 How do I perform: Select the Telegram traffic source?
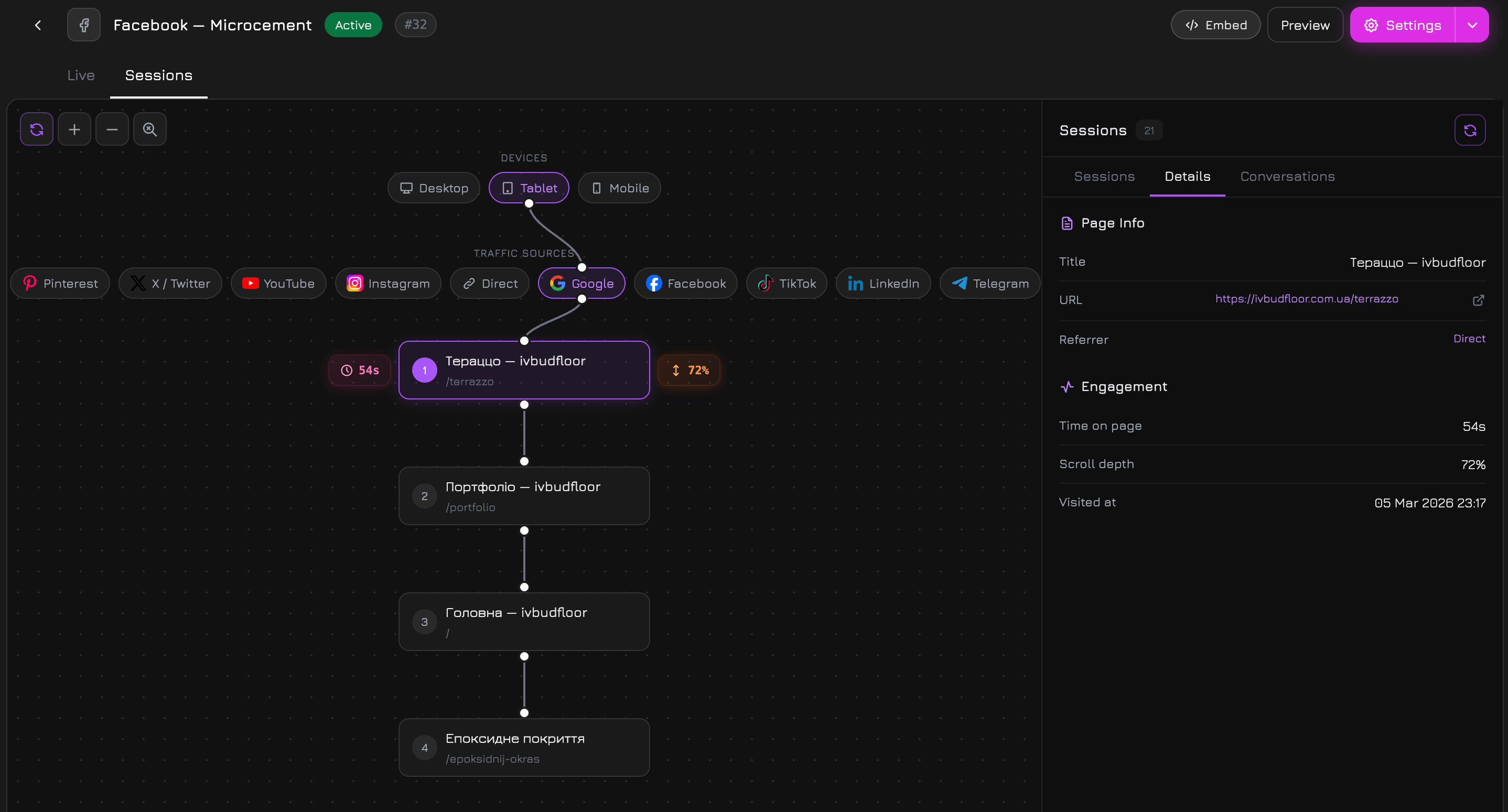[990, 284]
